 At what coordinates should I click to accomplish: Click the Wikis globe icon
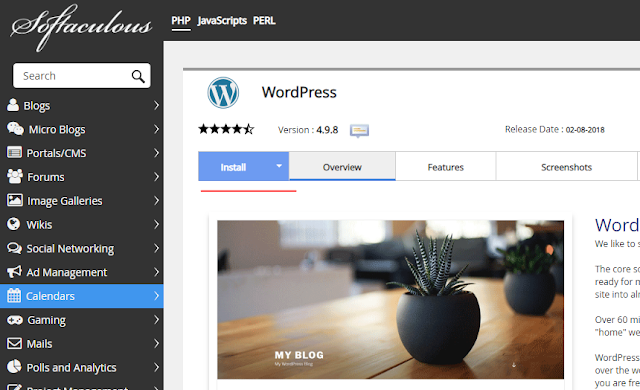[x=13, y=224]
